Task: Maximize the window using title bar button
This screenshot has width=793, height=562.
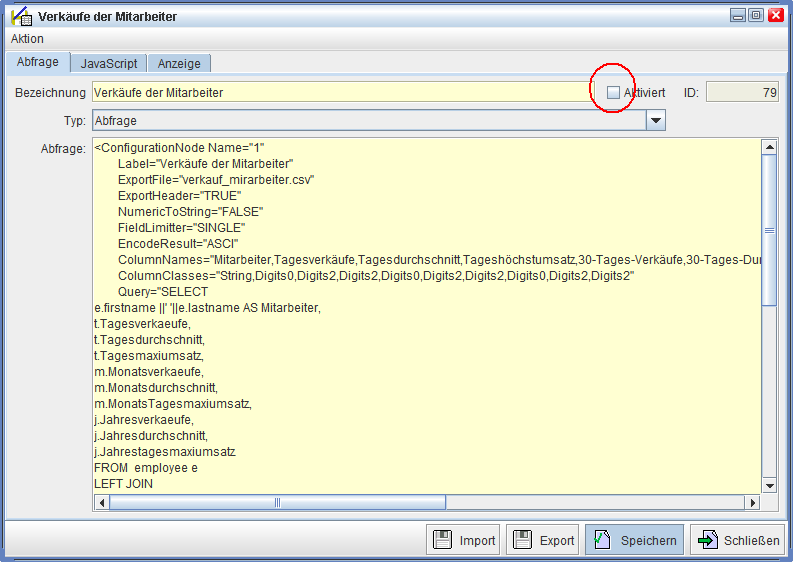Action: point(755,15)
